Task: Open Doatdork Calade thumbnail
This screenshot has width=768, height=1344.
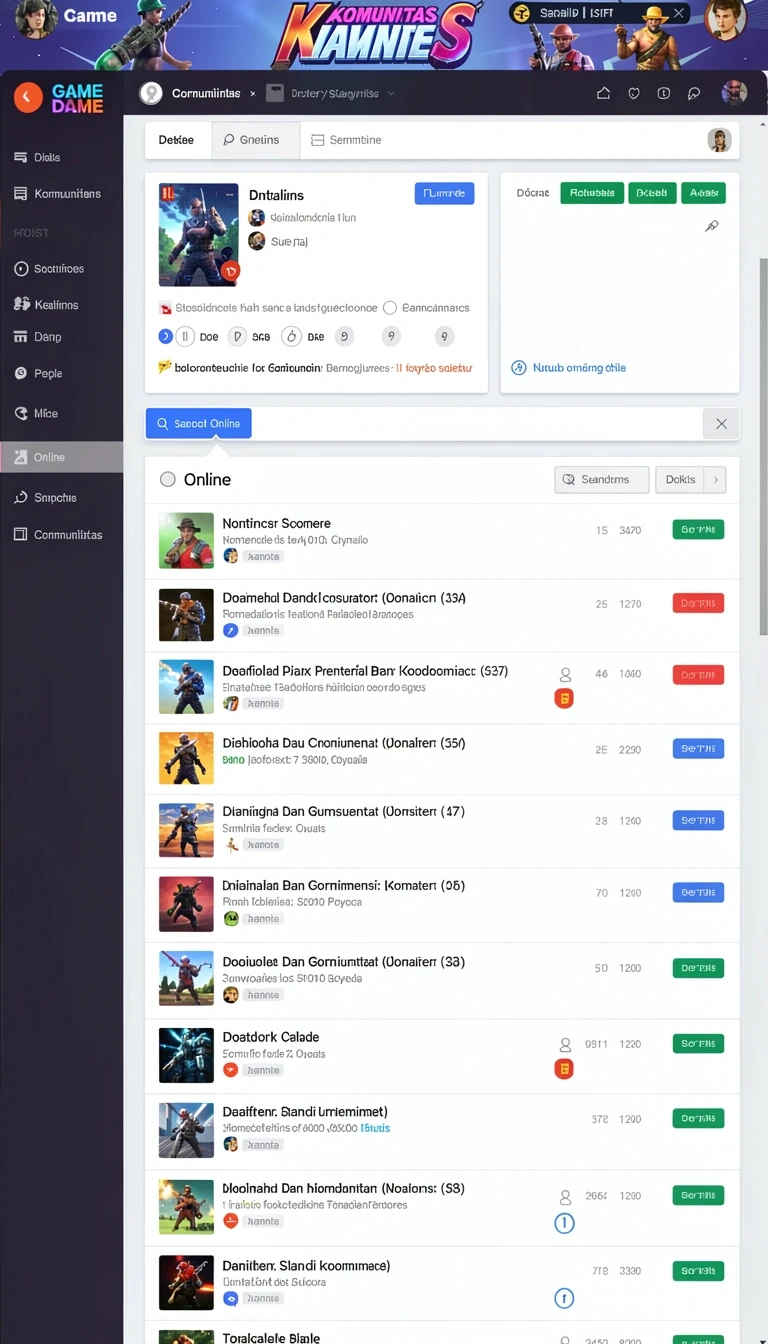Action: pyautogui.click(x=186, y=1055)
